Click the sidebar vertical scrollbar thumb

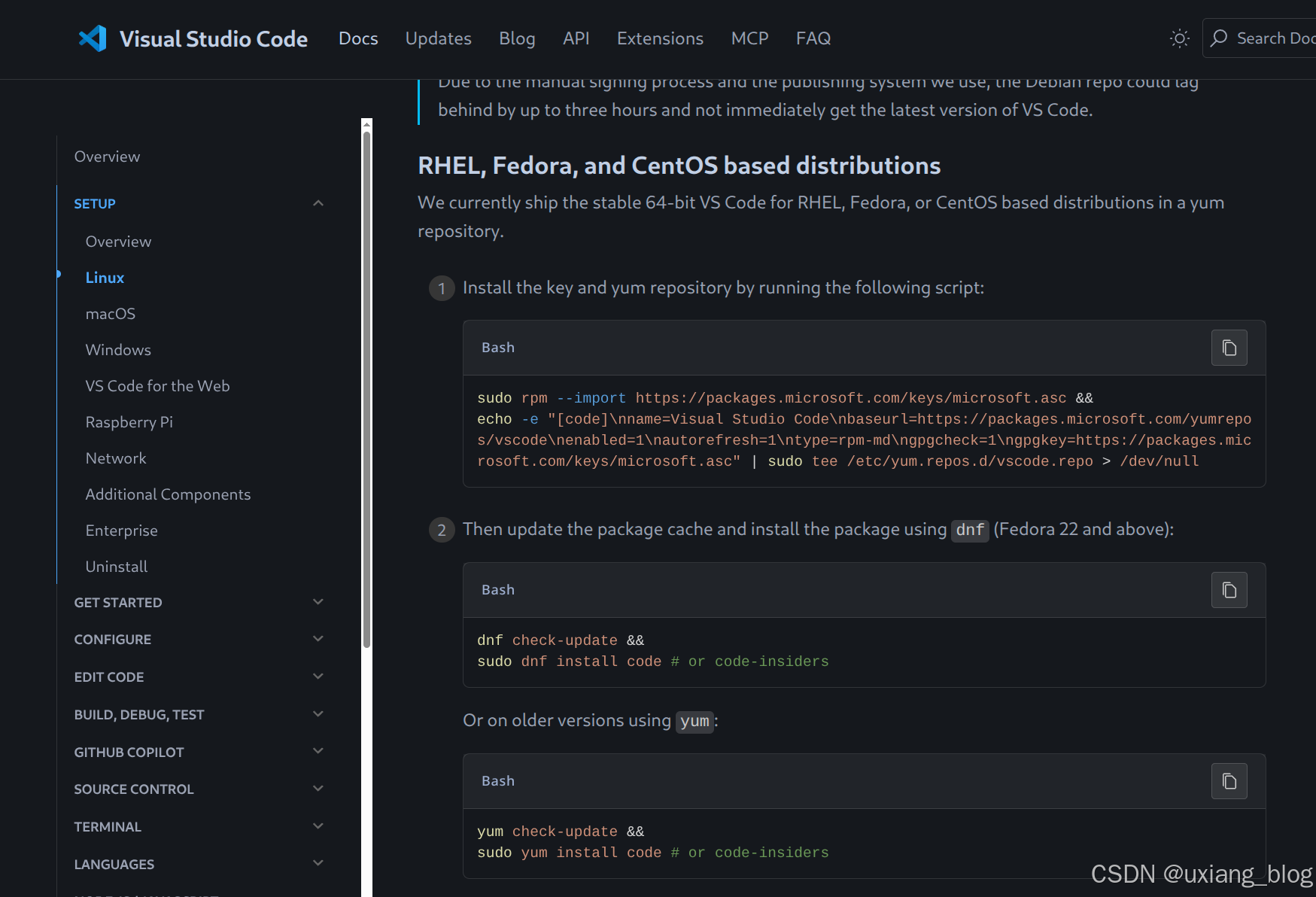(366, 388)
